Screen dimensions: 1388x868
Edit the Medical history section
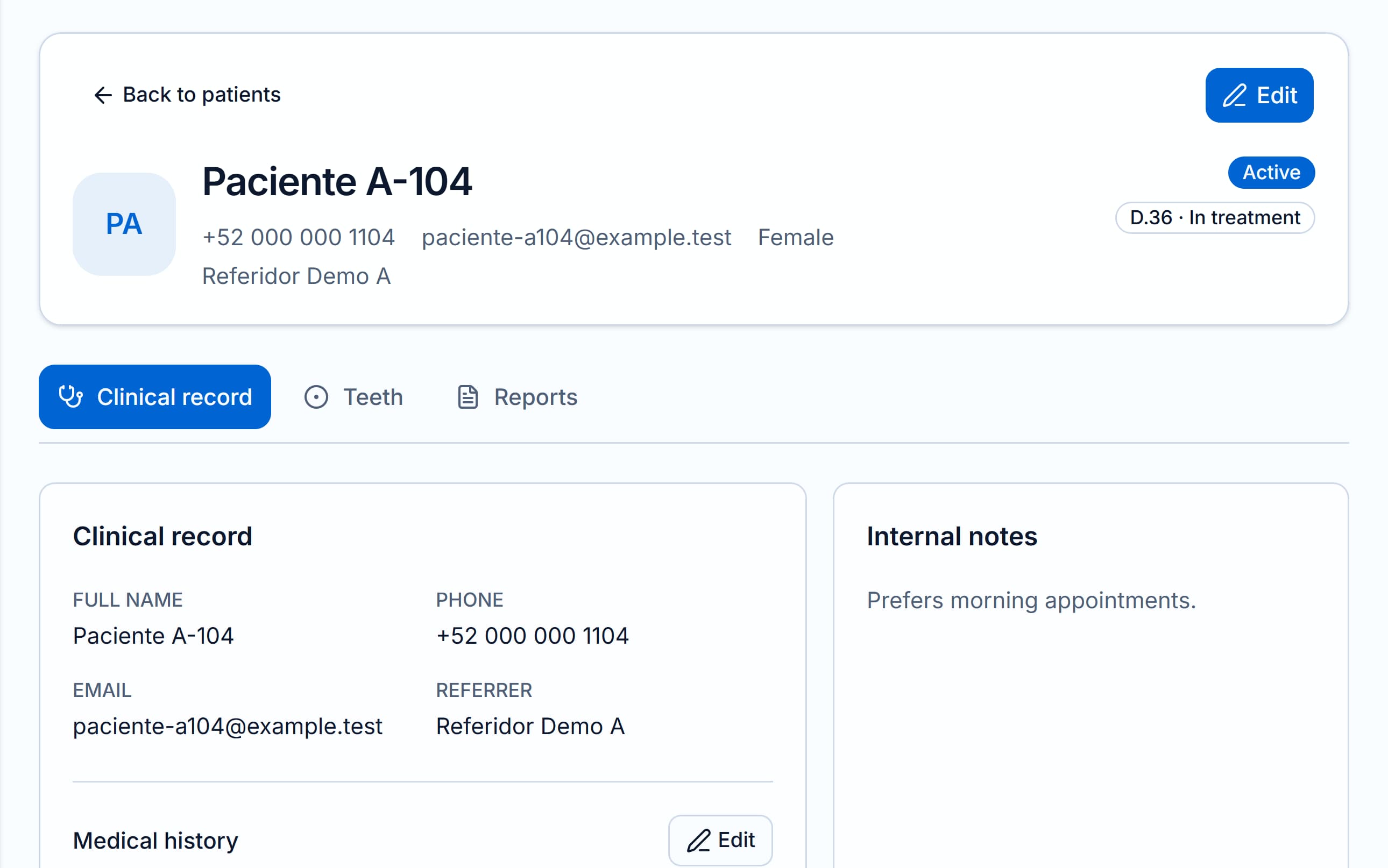click(720, 840)
